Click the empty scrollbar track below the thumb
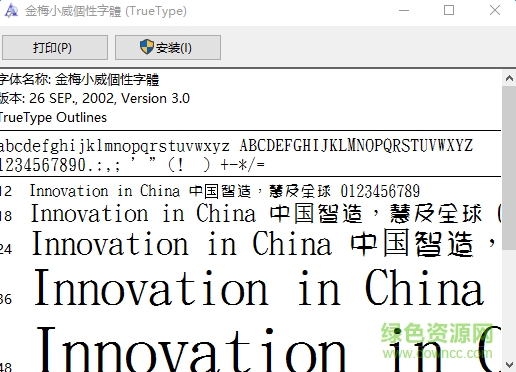Image resolution: width=516 pixels, height=372 pixels. 509,303
